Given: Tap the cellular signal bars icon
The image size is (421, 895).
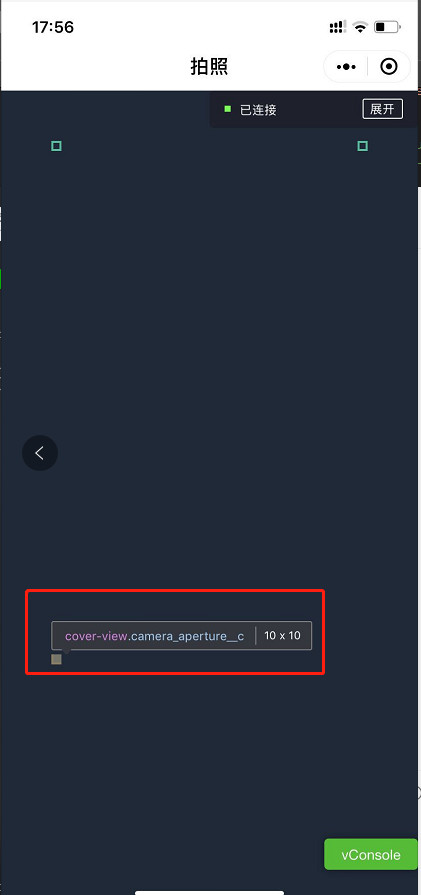Looking at the screenshot, I should coord(338,27).
